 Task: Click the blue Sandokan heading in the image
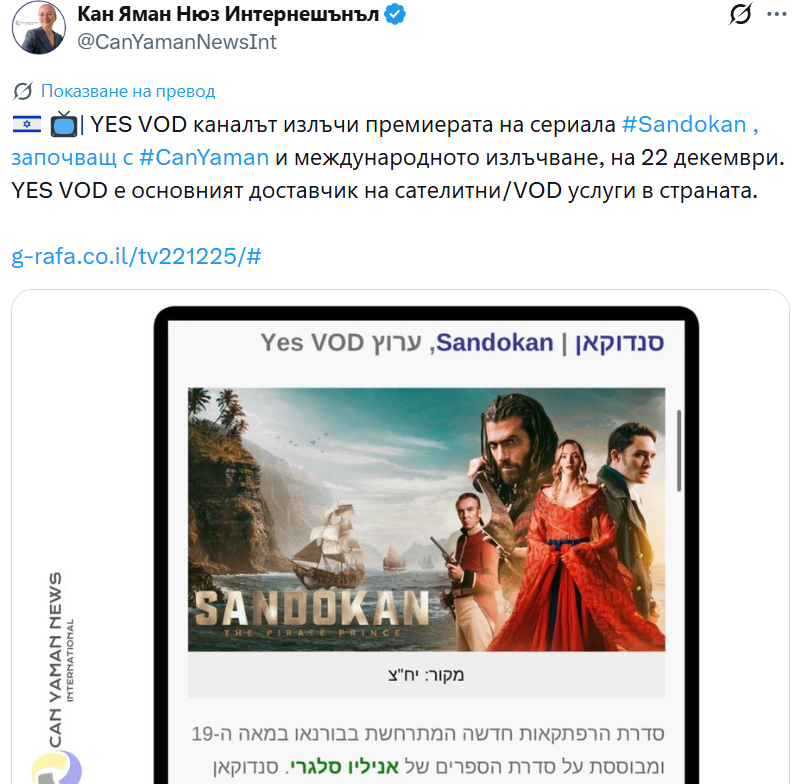[x=494, y=343]
